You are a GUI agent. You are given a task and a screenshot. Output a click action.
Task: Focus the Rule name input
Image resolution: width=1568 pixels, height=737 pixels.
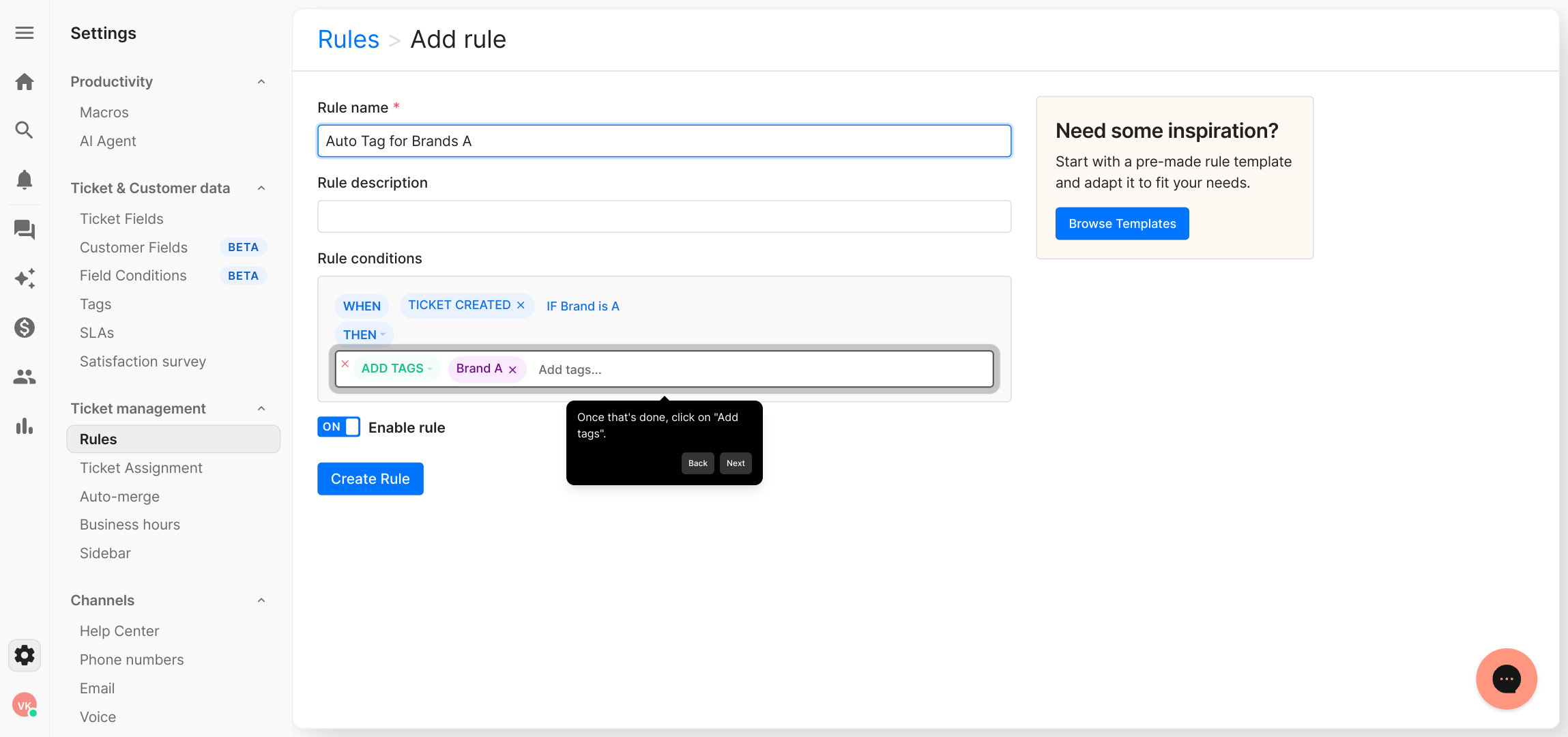664,141
